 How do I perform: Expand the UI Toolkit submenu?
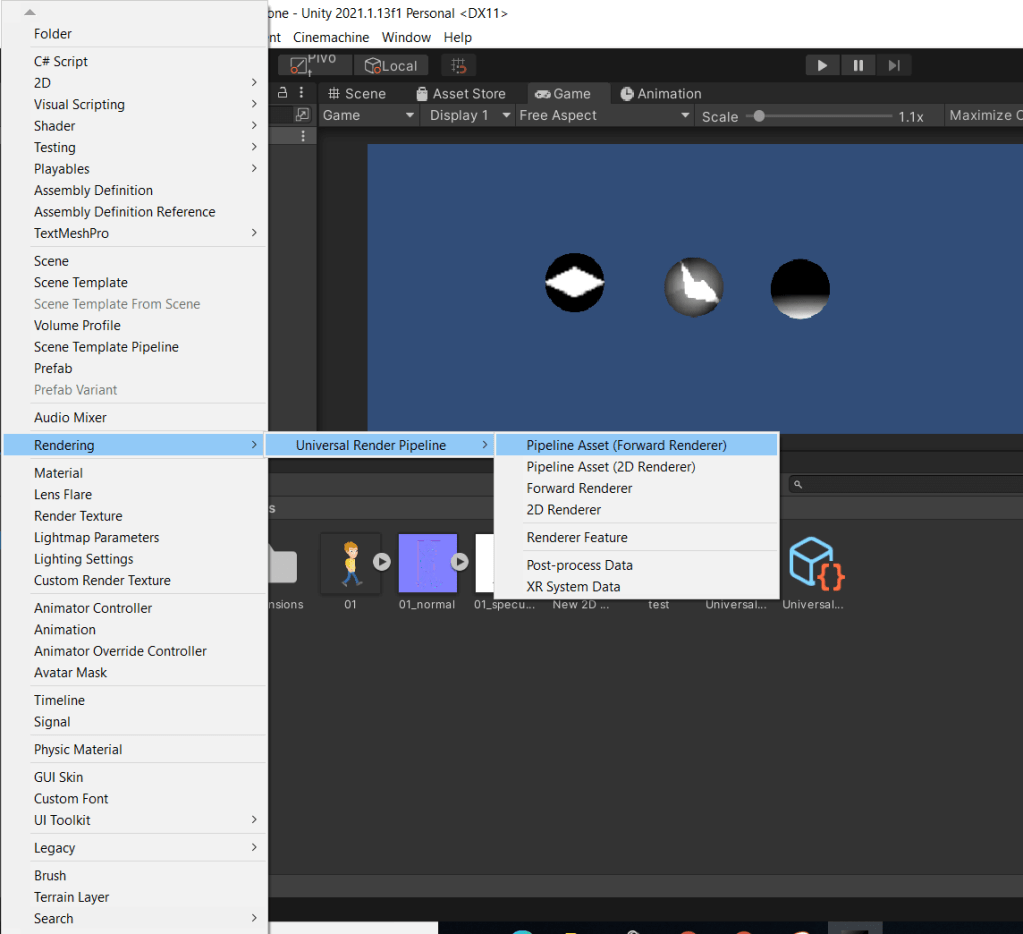pyautogui.click(x=136, y=821)
